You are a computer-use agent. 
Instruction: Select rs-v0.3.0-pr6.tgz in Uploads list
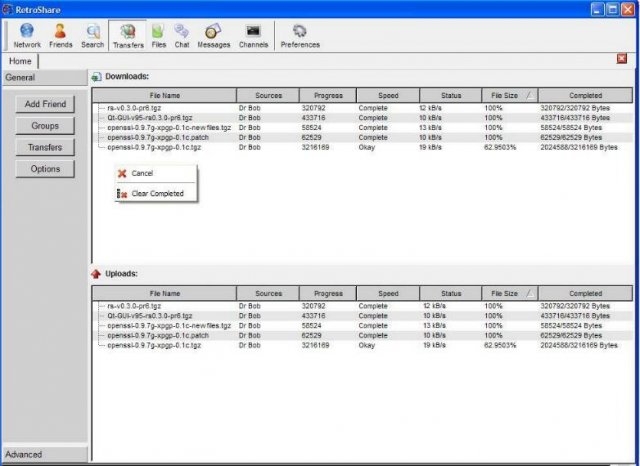click(134, 305)
